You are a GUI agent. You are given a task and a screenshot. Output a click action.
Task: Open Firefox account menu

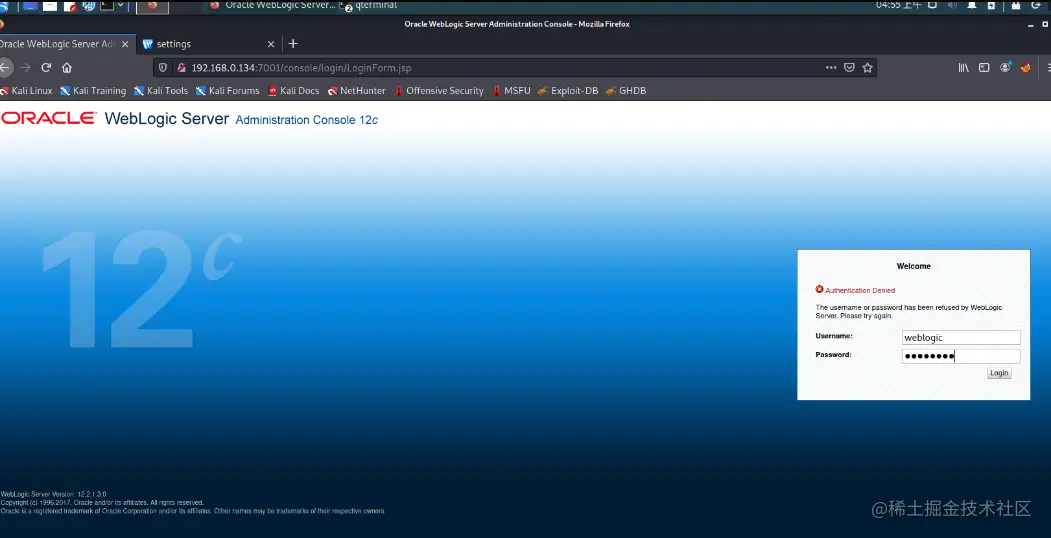click(1005, 68)
